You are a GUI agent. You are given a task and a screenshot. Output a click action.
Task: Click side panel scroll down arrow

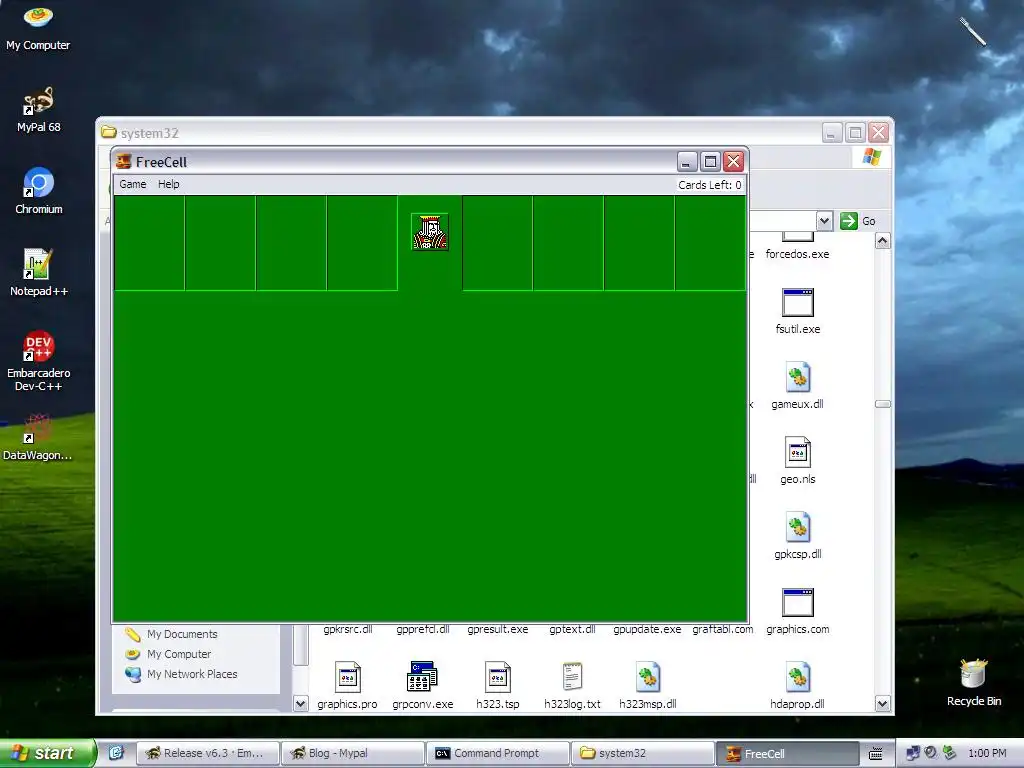(x=300, y=703)
